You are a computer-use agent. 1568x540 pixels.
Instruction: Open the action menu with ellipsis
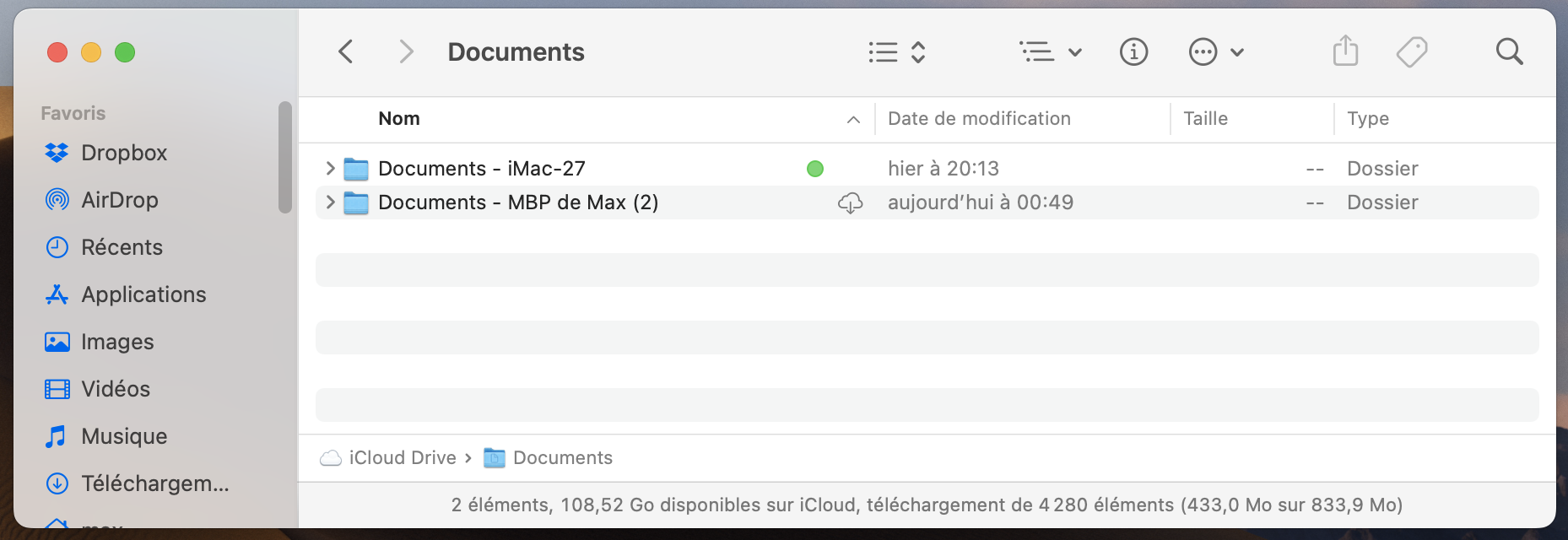tap(1215, 51)
